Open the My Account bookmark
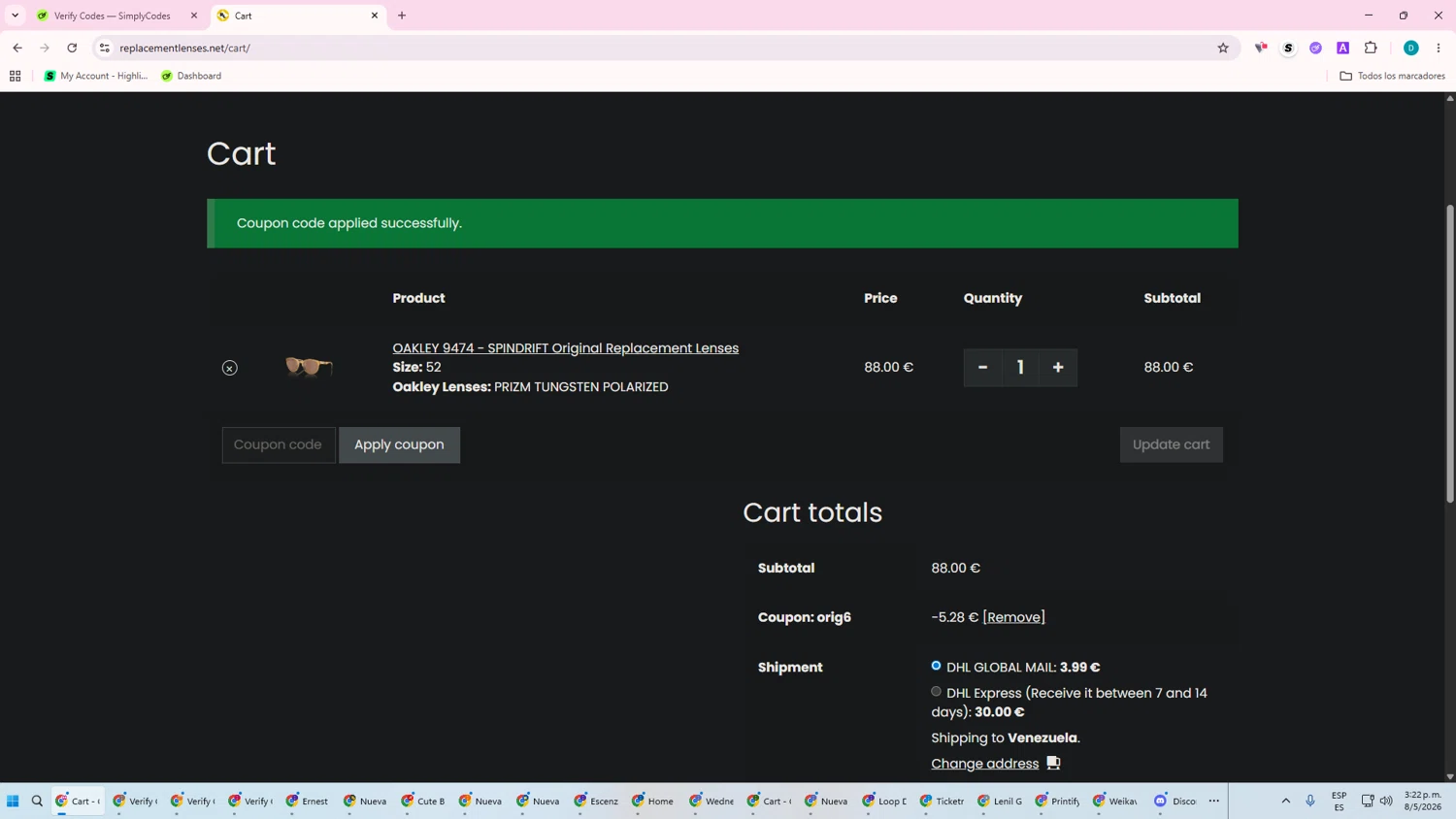This screenshot has width=1456, height=819. (96, 76)
